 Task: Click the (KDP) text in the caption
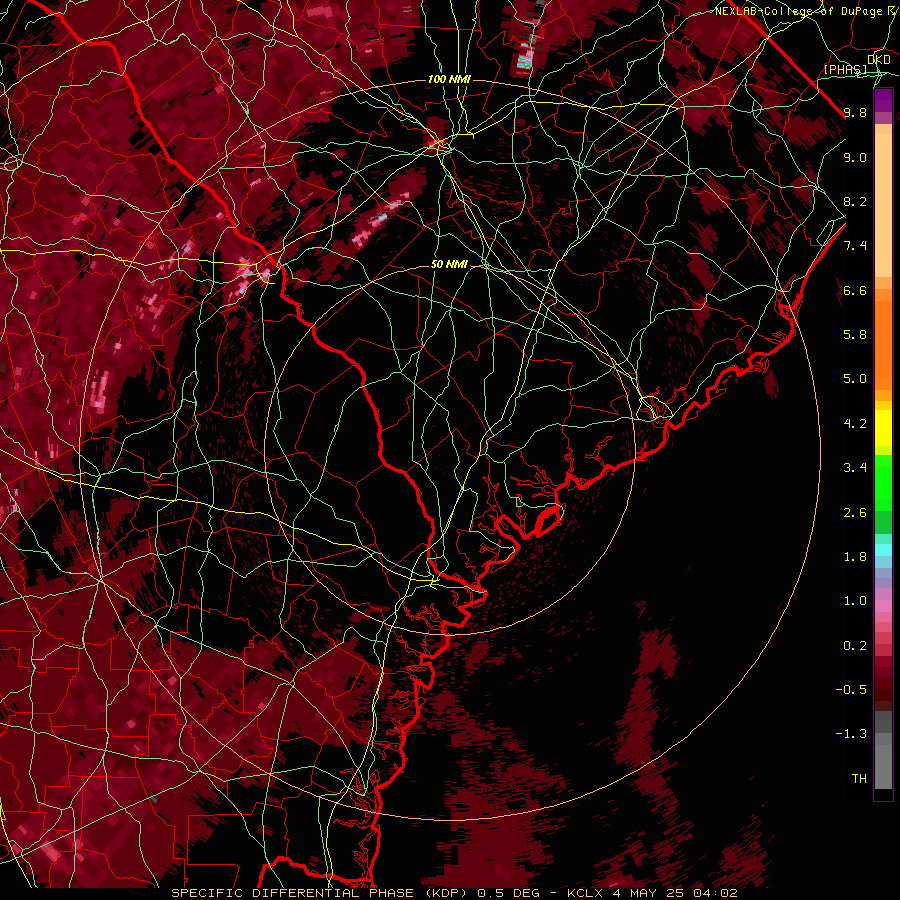coord(445,893)
